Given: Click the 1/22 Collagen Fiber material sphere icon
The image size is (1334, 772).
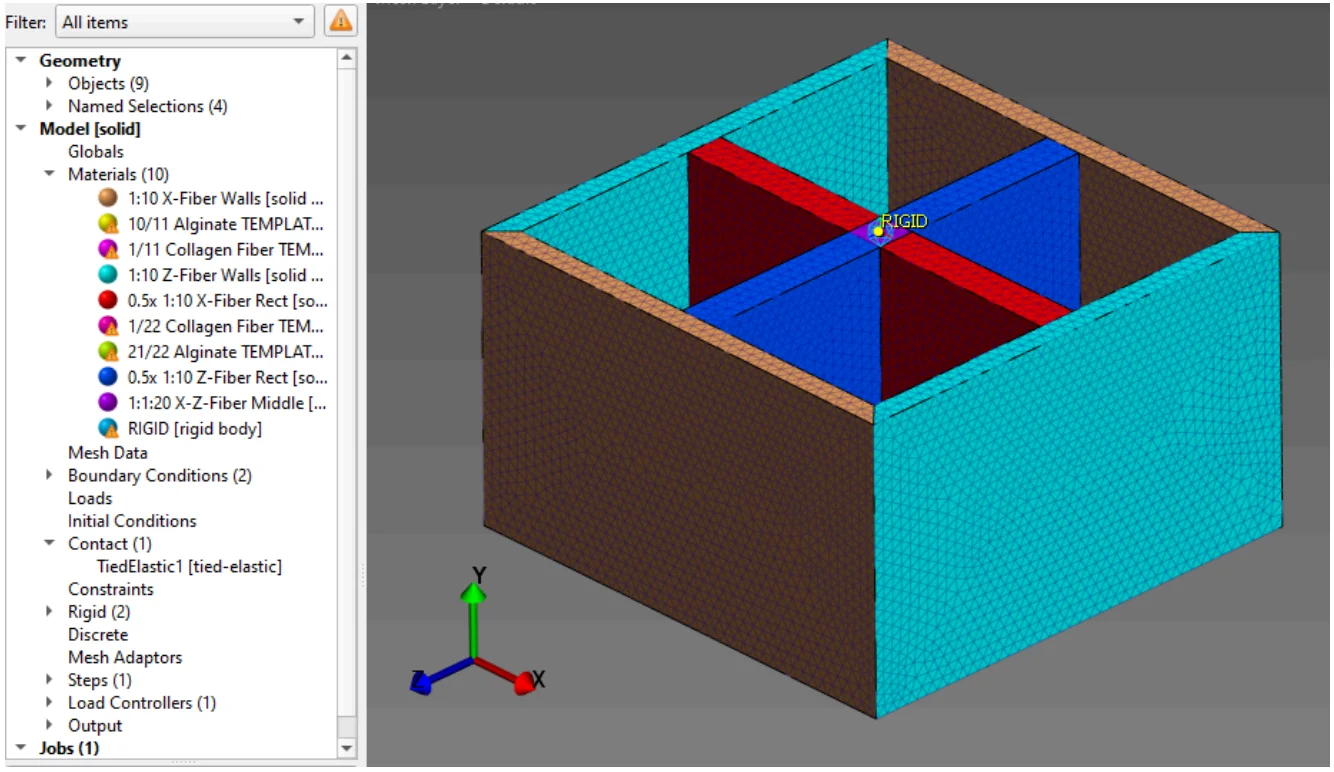Looking at the screenshot, I should coord(109,326).
